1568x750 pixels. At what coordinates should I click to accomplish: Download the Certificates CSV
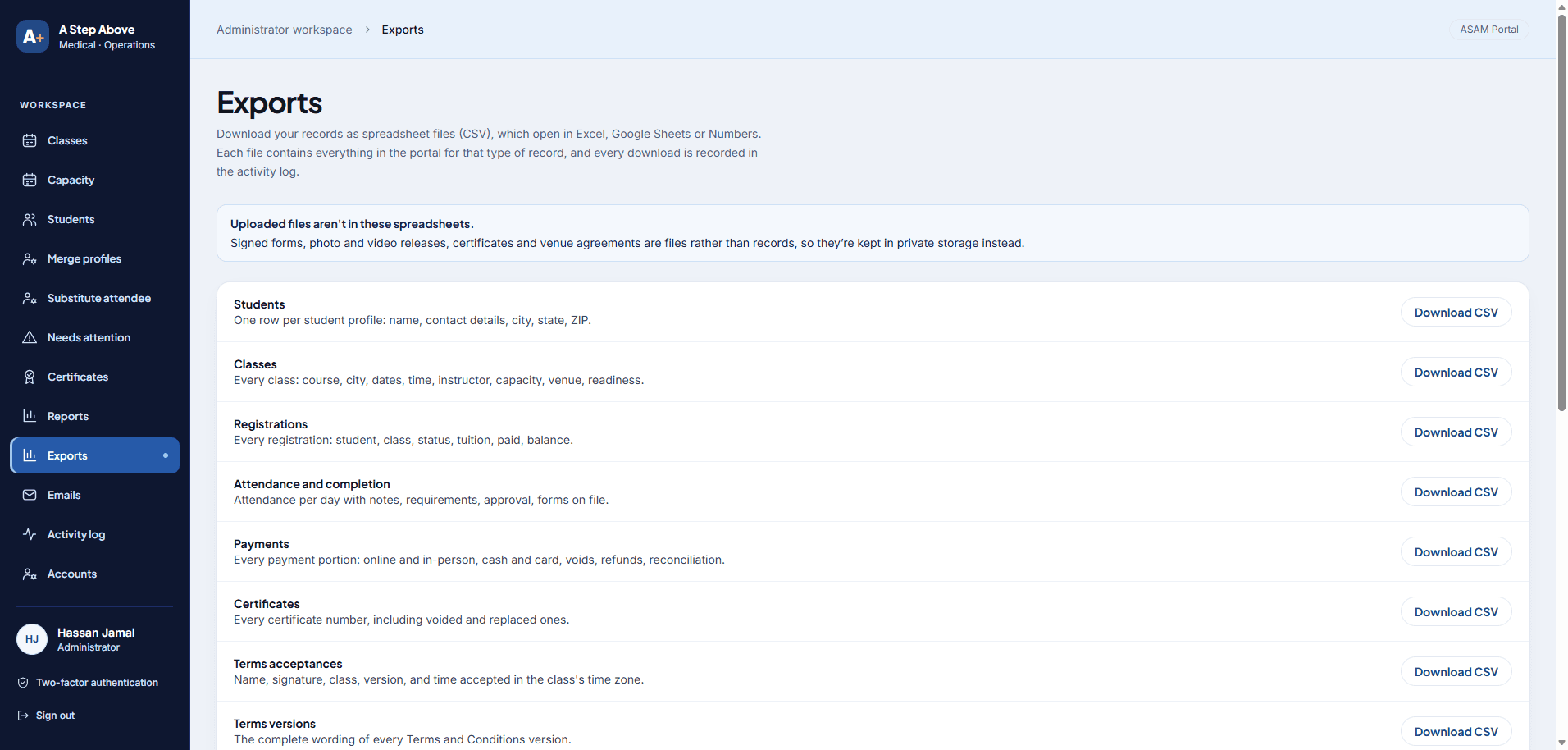point(1456,611)
